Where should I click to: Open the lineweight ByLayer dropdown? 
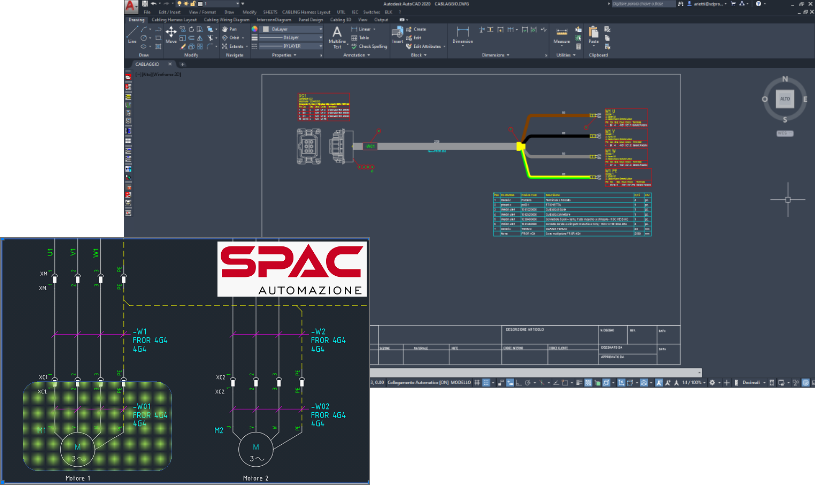(292, 37)
